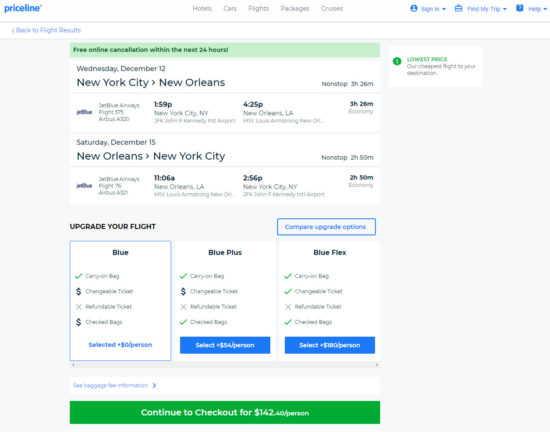The width and height of the screenshot is (550, 432).
Task: Click the New York City › New Orleans heading
Action: pos(151,82)
